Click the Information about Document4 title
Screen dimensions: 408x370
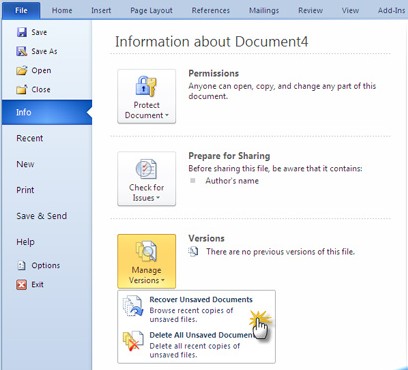point(212,42)
